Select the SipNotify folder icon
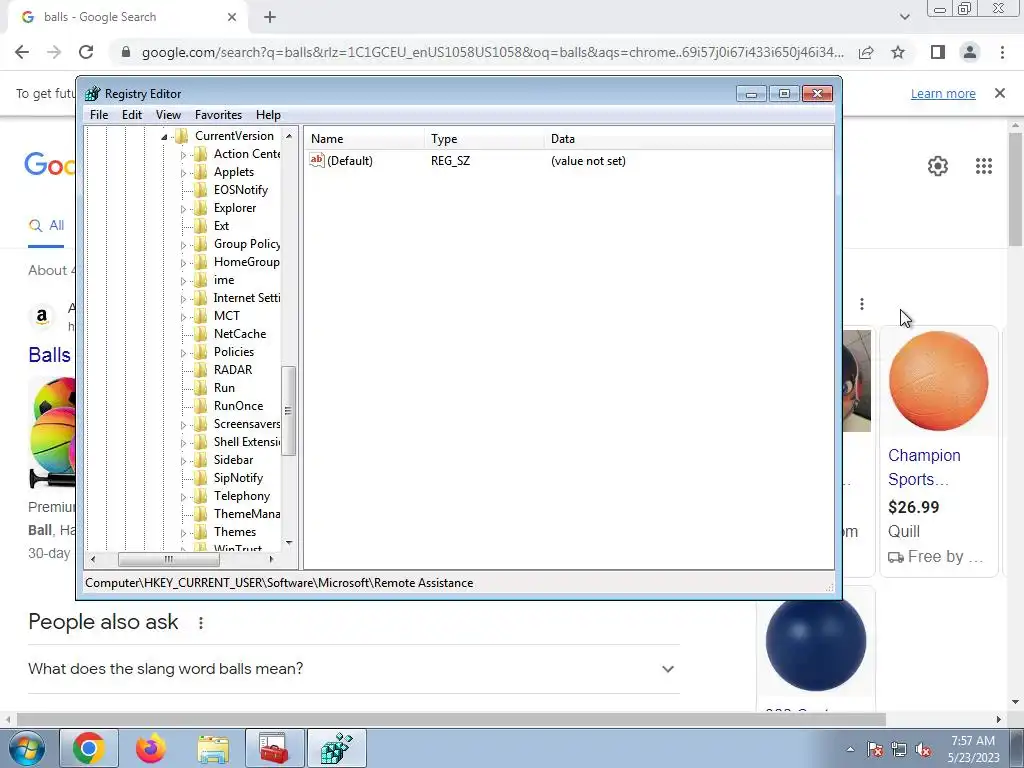1024x768 pixels. [201, 478]
